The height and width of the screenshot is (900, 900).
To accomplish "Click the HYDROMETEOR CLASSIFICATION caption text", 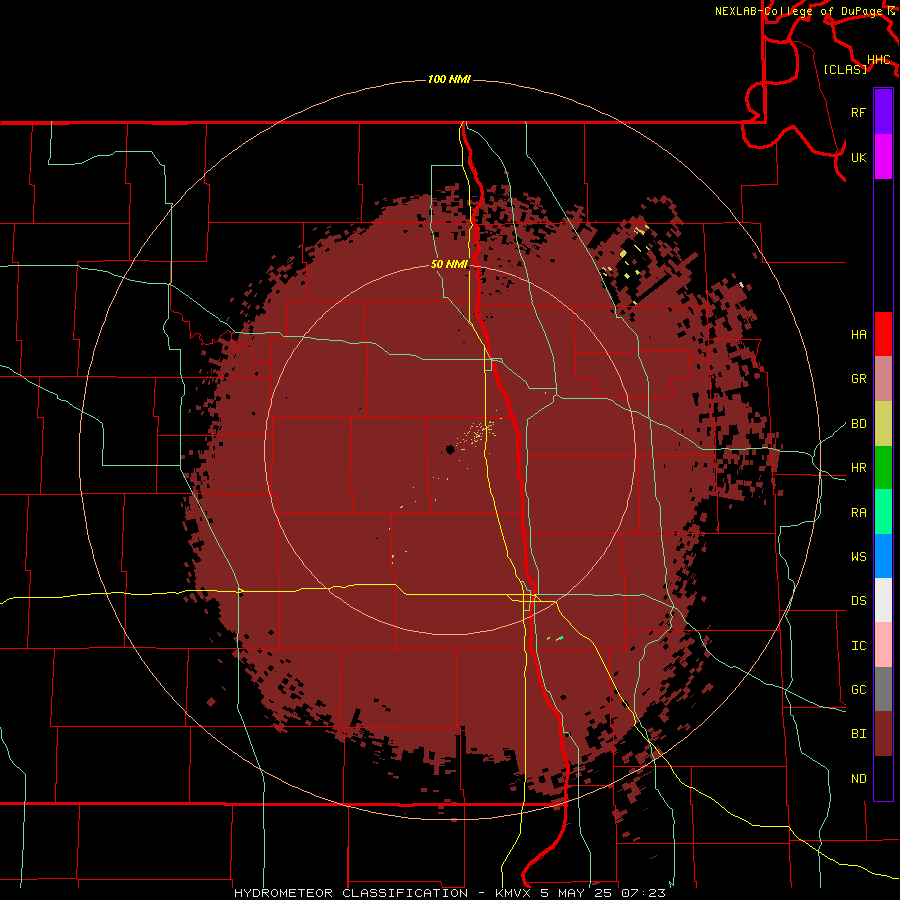I will pyautogui.click(x=351, y=893).
